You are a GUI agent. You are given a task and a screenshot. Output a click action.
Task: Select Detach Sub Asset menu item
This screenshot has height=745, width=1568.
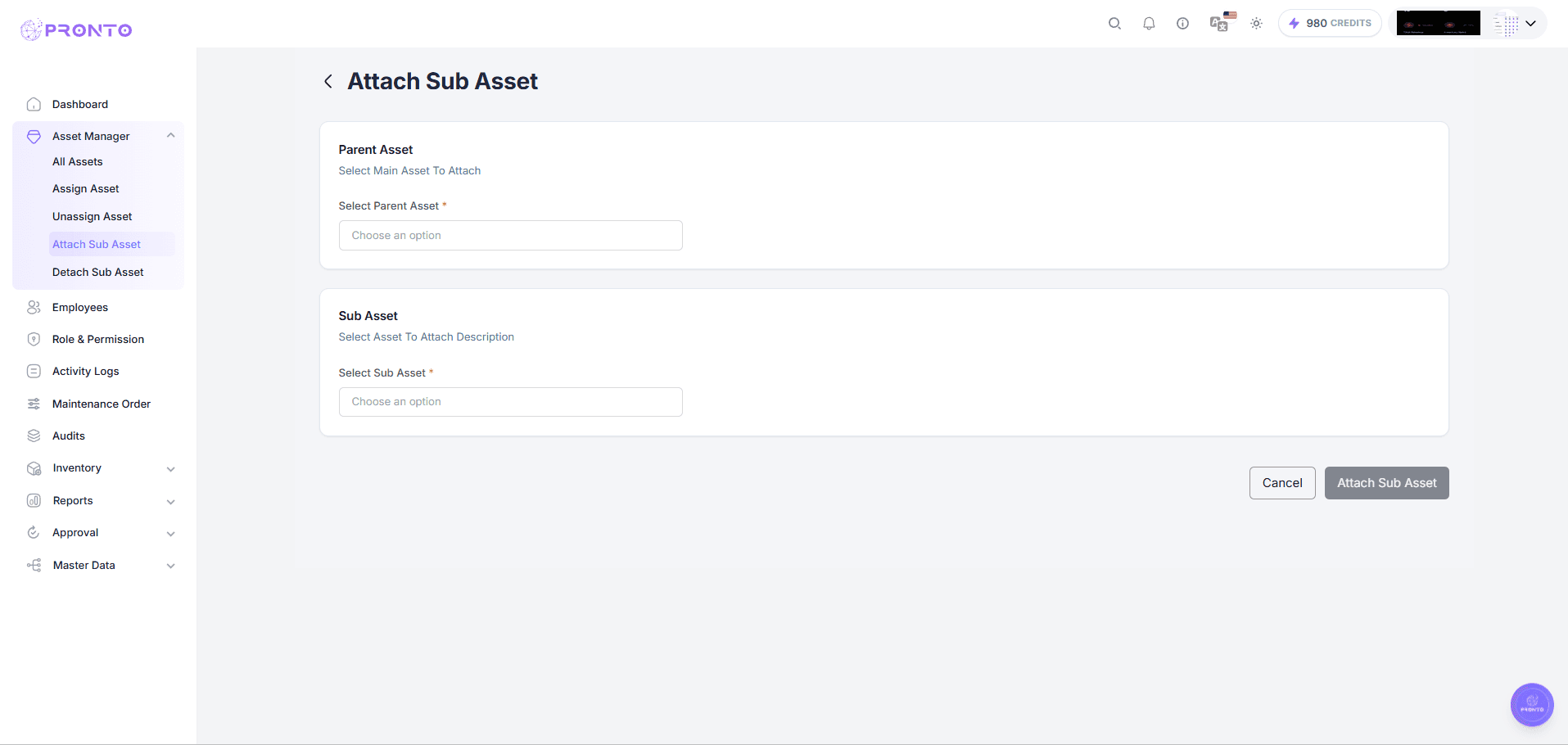[97, 272]
